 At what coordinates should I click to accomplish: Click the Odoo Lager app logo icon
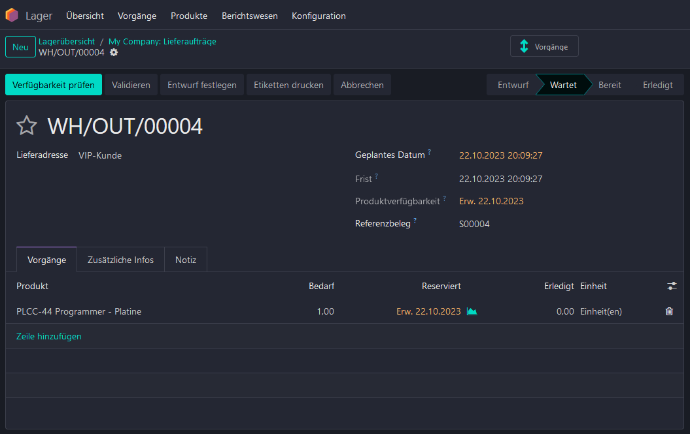point(12,15)
